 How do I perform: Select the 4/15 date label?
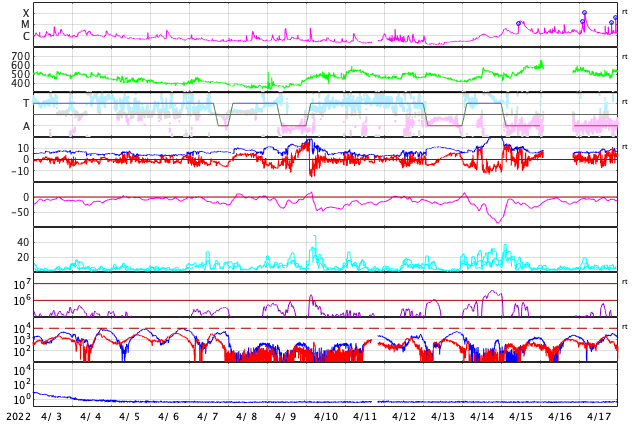521,417
